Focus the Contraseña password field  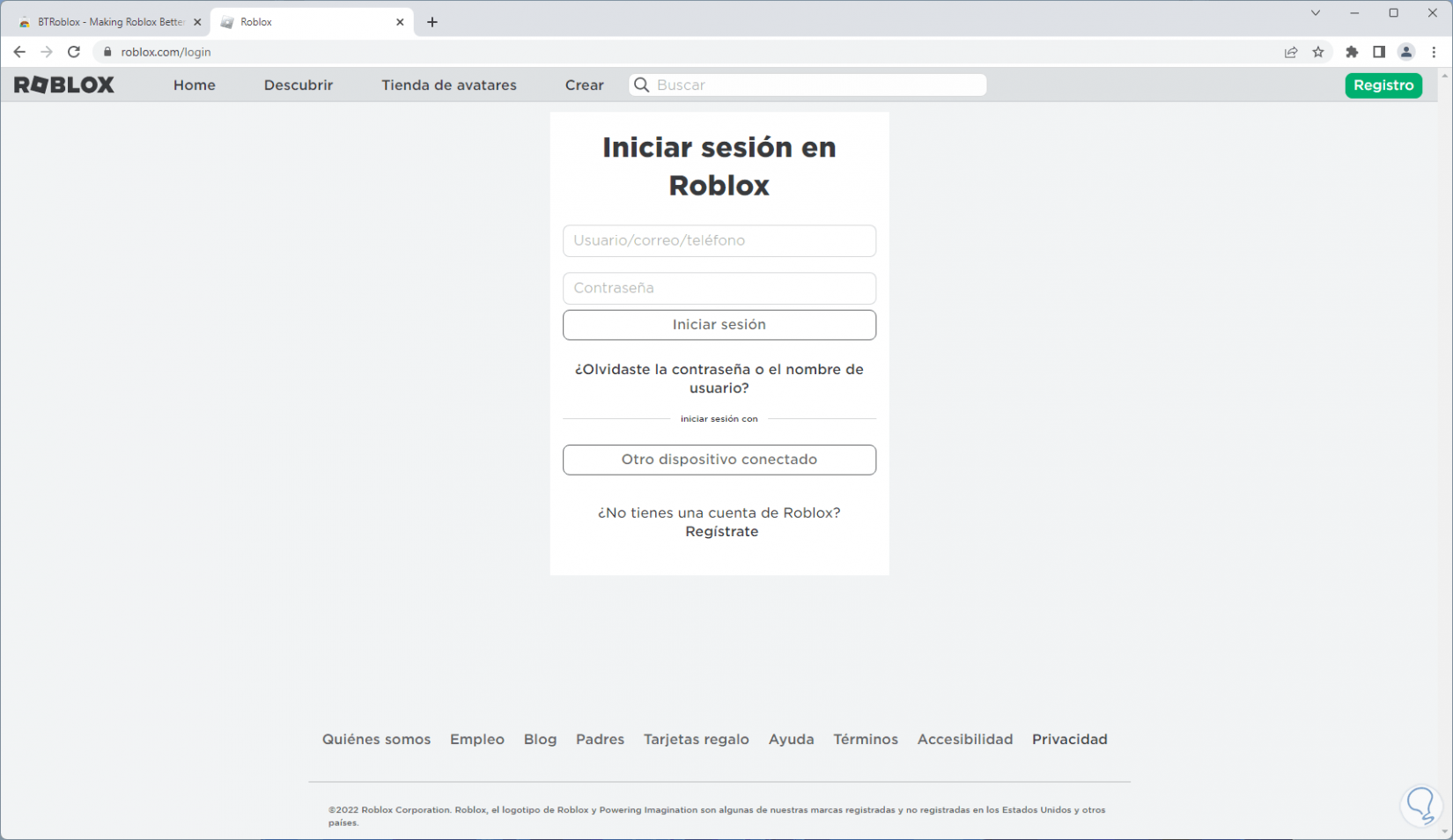point(719,288)
